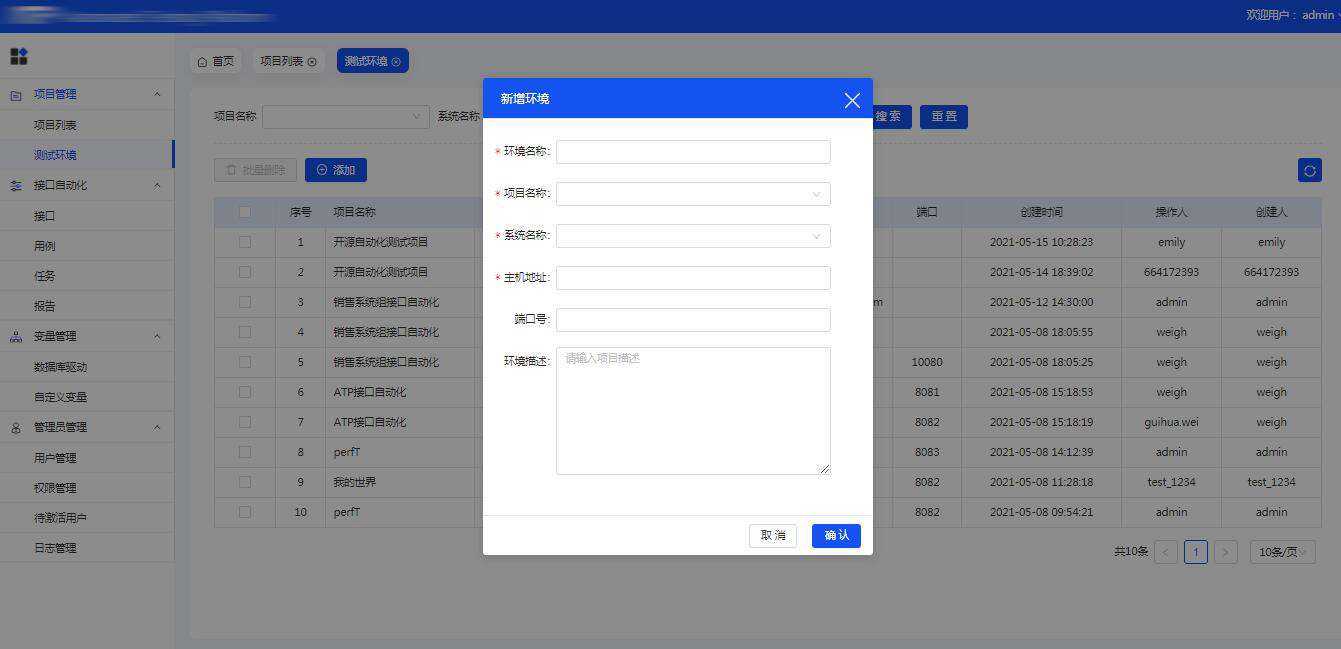Switch to the 项目列表 tab
The image size is (1341, 649).
[288, 61]
